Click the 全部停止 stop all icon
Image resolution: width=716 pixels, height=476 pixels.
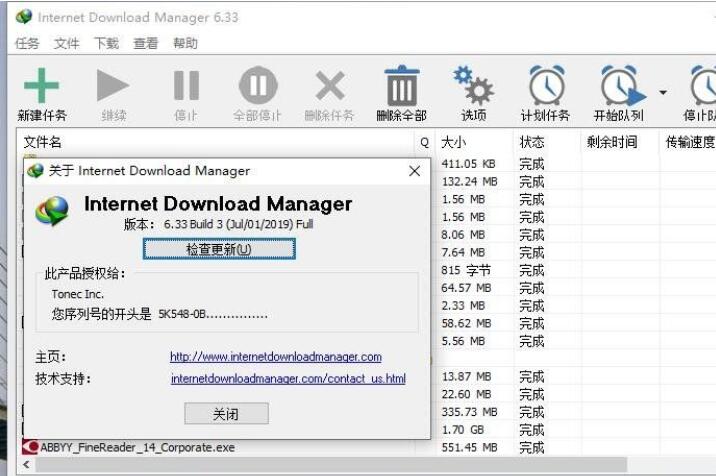tap(258, 85)
